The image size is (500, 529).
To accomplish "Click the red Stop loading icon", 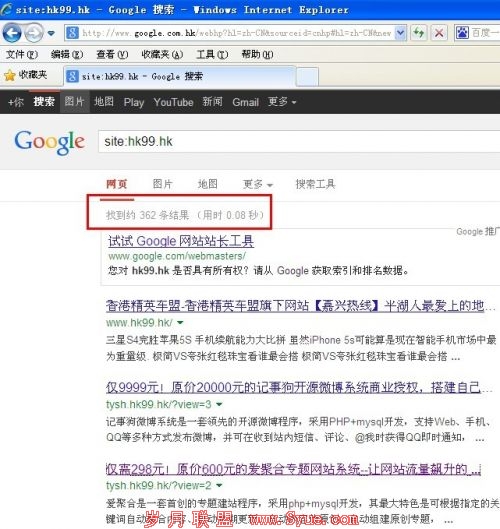I will tap(439, 33).
